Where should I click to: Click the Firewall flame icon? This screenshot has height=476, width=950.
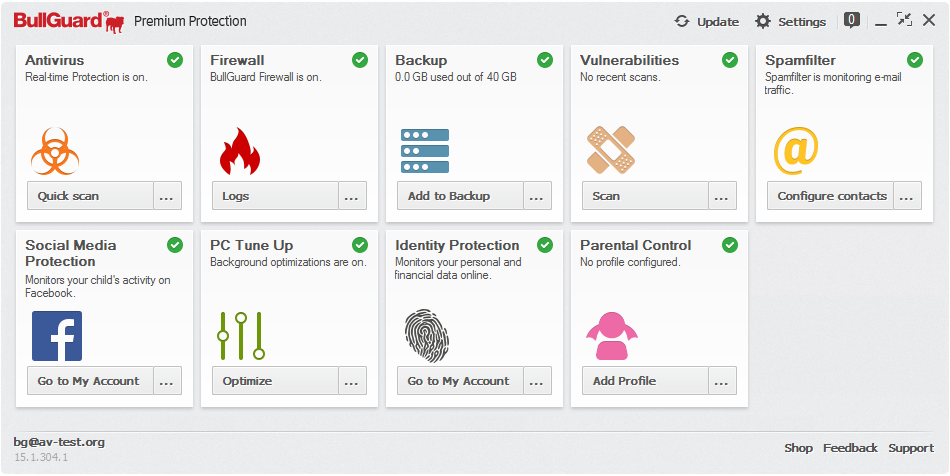(239, 151)
